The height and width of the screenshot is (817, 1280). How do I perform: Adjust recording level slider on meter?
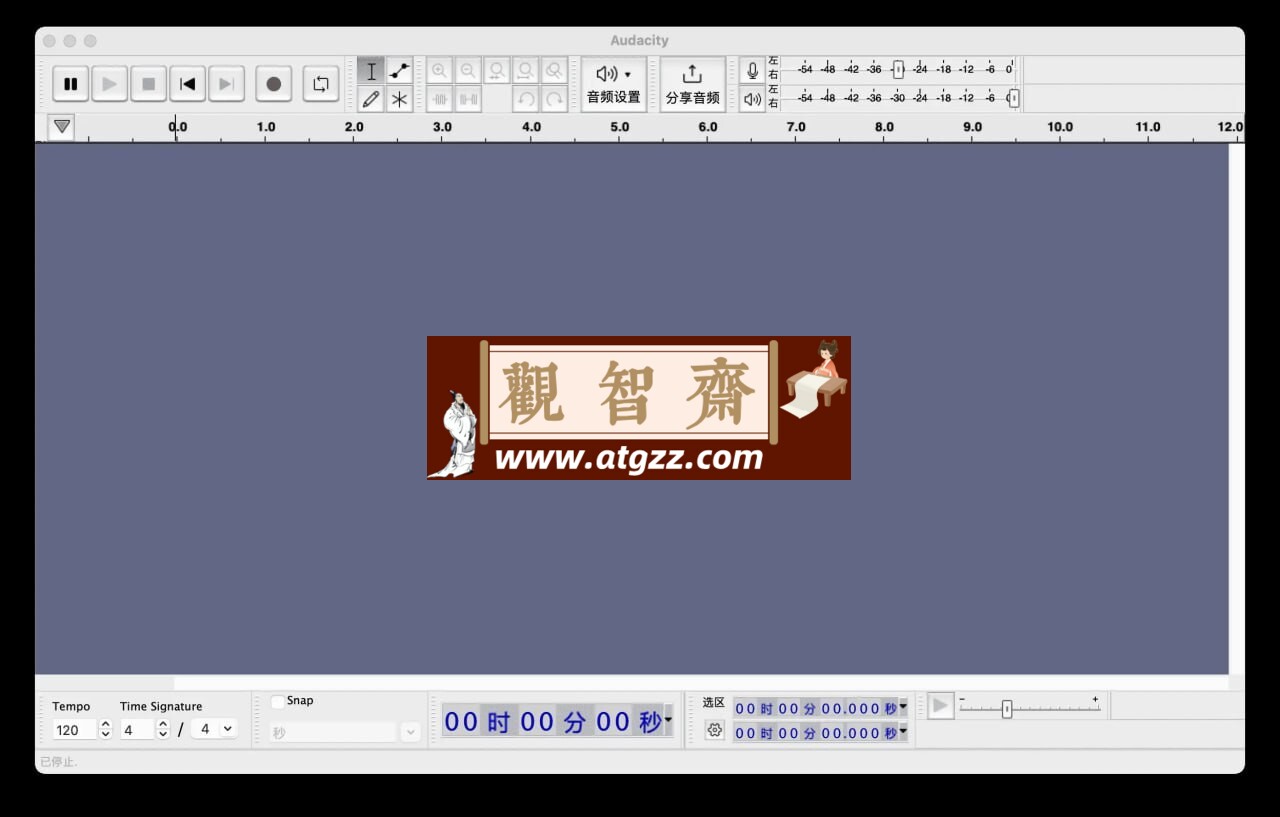pyautogui.click(x=898, y=69)
